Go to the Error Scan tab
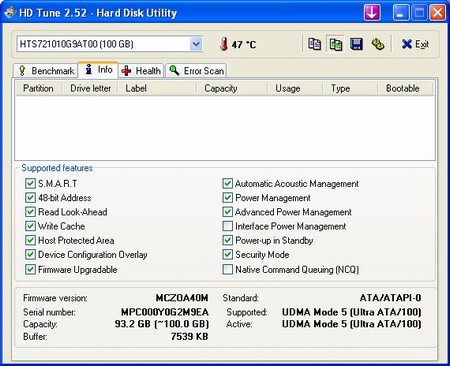 [196, 71]
